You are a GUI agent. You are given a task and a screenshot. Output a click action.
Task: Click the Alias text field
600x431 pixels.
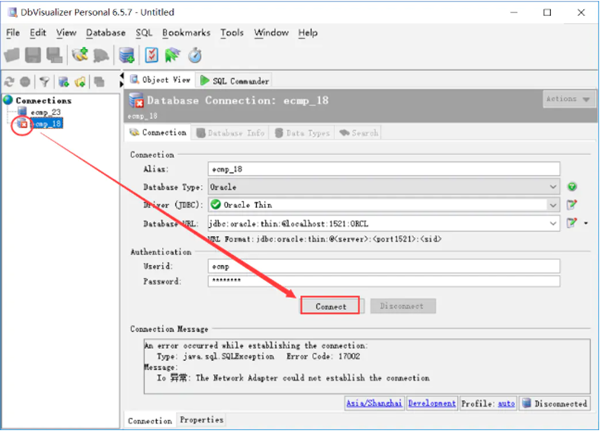click(x=383, y=169)
